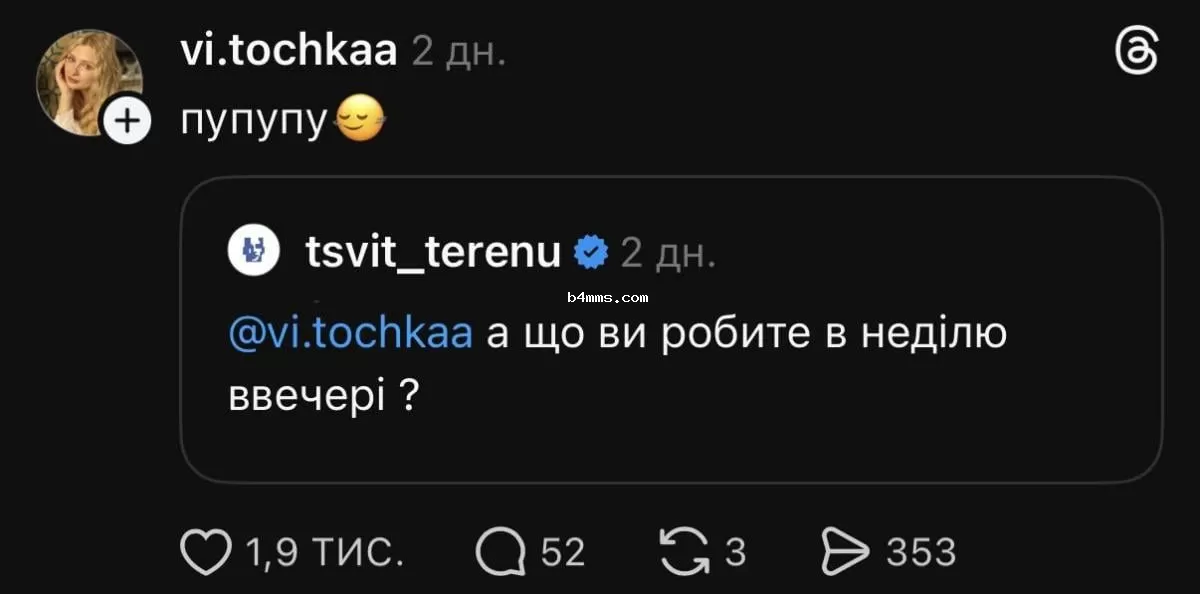Open replies with the comment bubble icon

[x=505, y=548]
